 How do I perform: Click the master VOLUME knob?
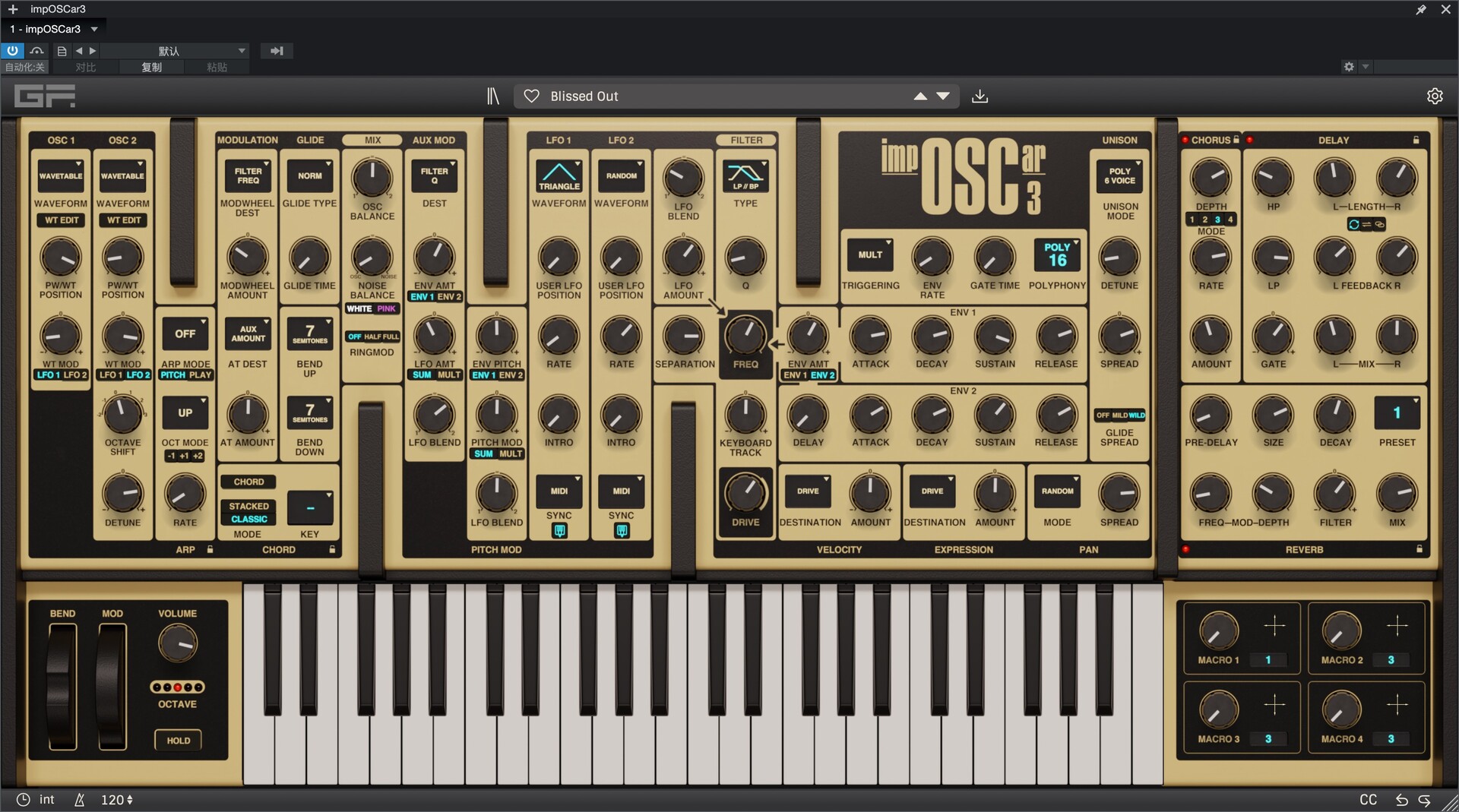coord(177,643)
